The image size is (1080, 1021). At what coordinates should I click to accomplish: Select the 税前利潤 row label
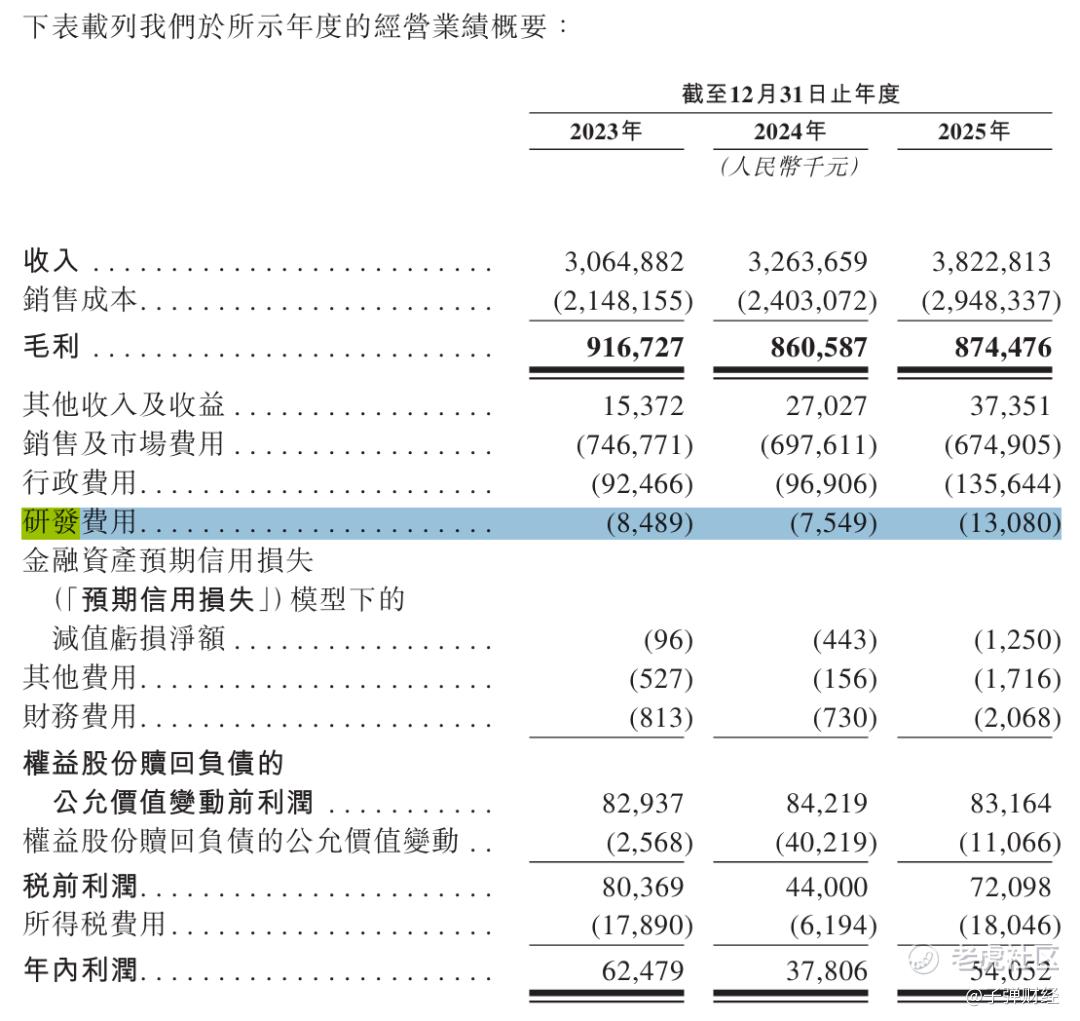[81, 886]
